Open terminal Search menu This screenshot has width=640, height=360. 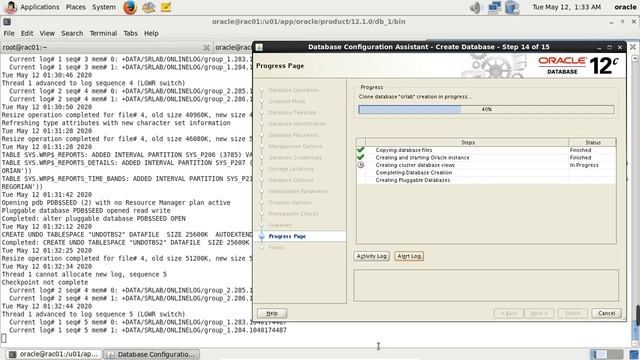point(72,33)
